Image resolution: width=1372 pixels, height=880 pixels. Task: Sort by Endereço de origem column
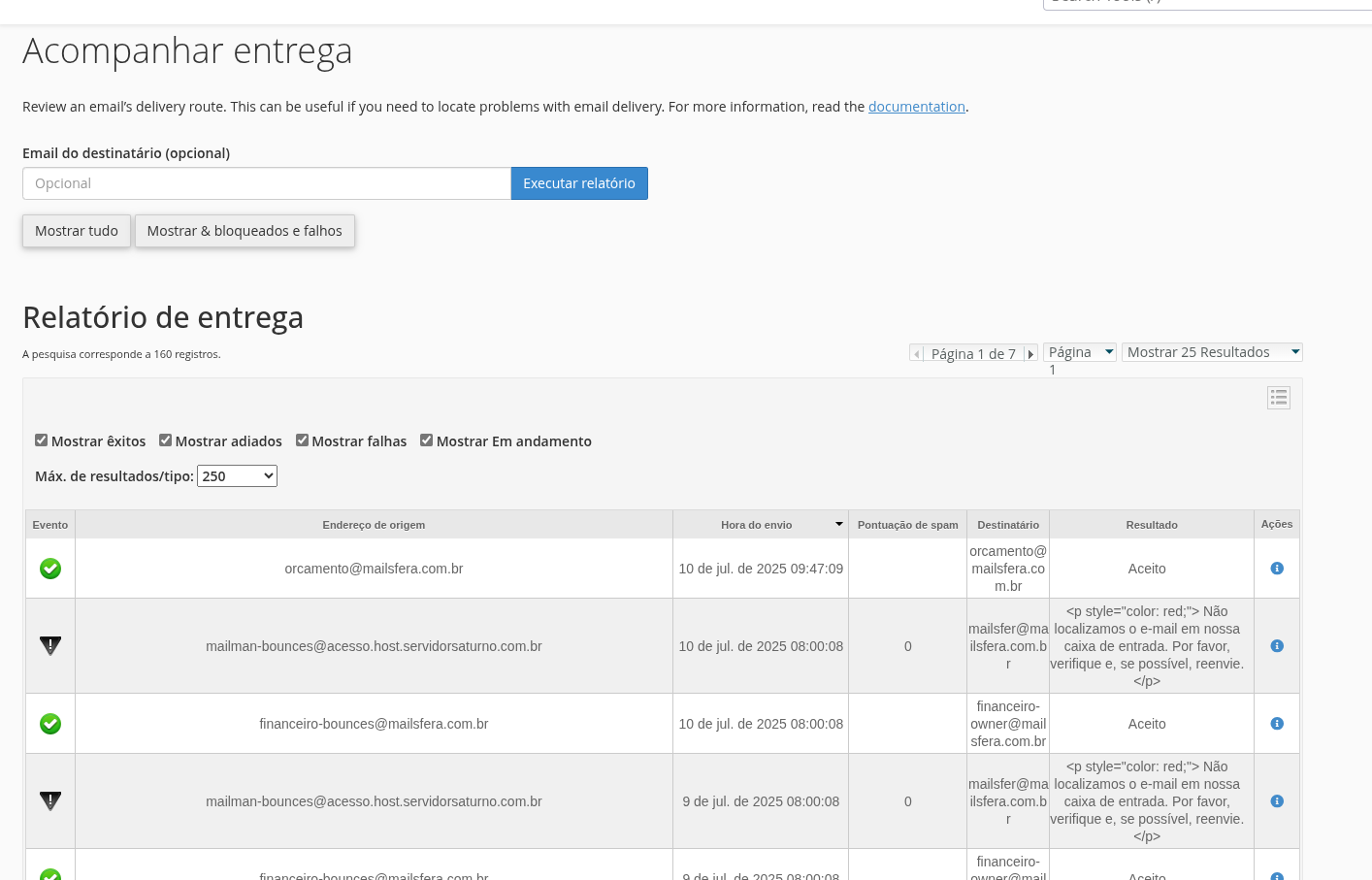374,525
